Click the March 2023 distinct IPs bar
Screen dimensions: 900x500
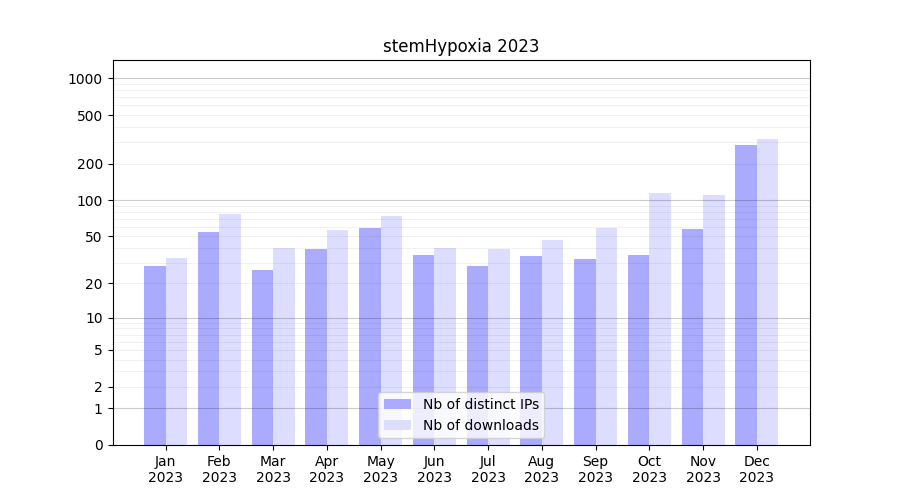tap(262, 357)
